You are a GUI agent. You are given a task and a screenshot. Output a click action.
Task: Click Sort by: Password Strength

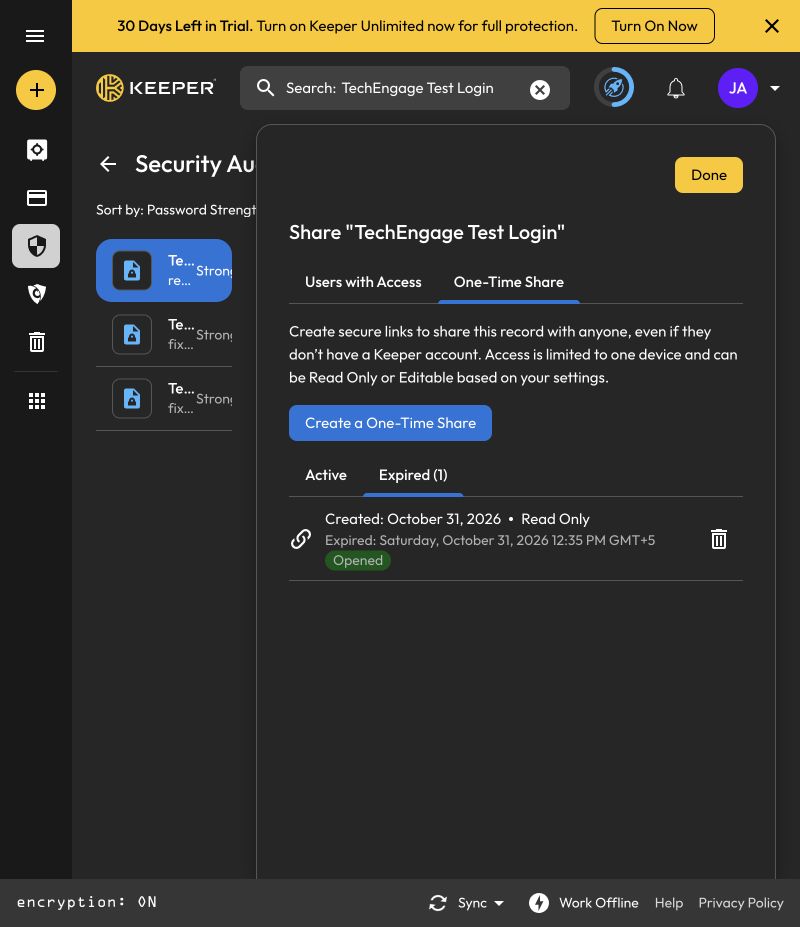tap(176, 210)
